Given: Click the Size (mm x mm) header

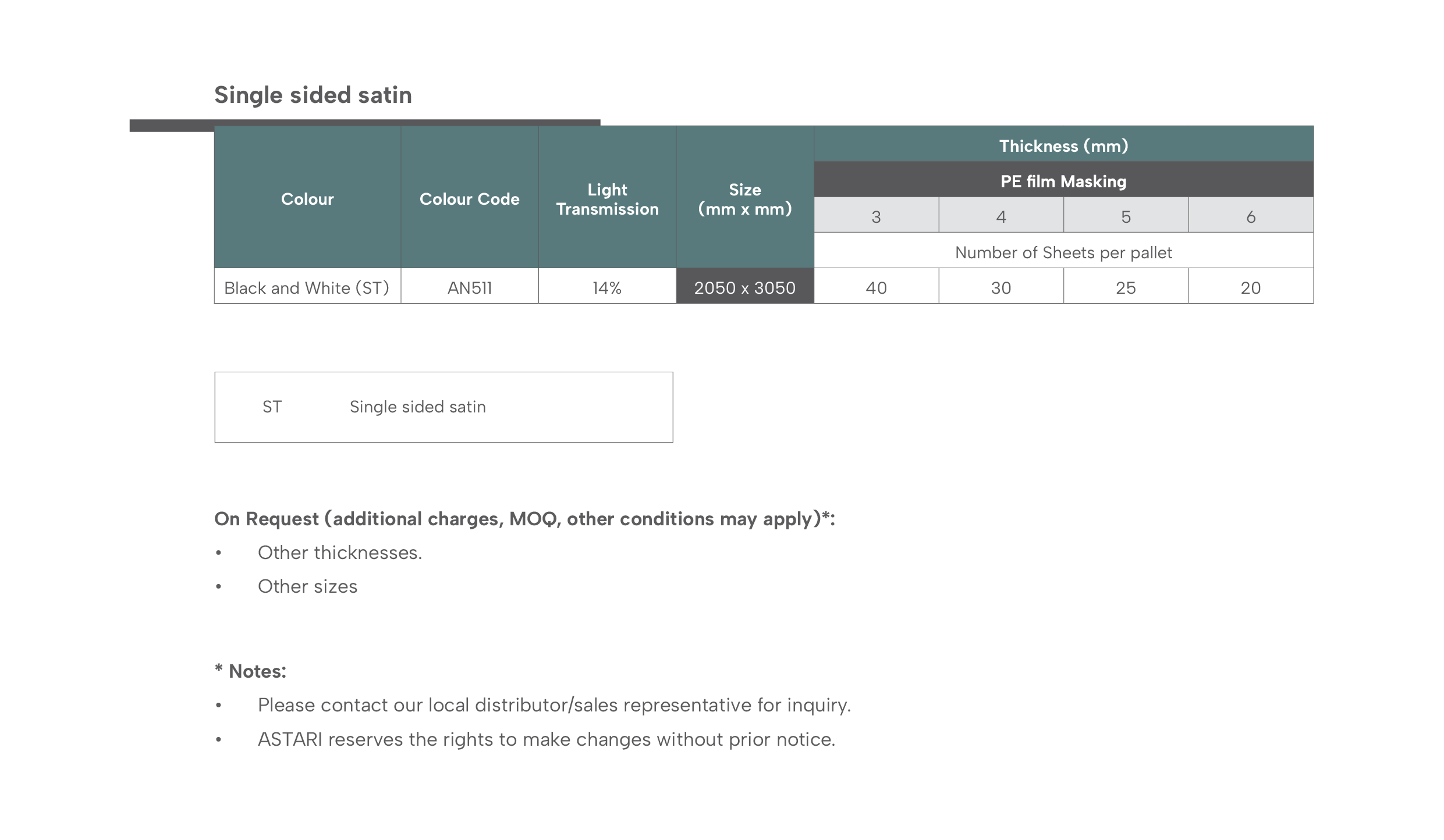Looking at the screenshot, I should (745, 197).
